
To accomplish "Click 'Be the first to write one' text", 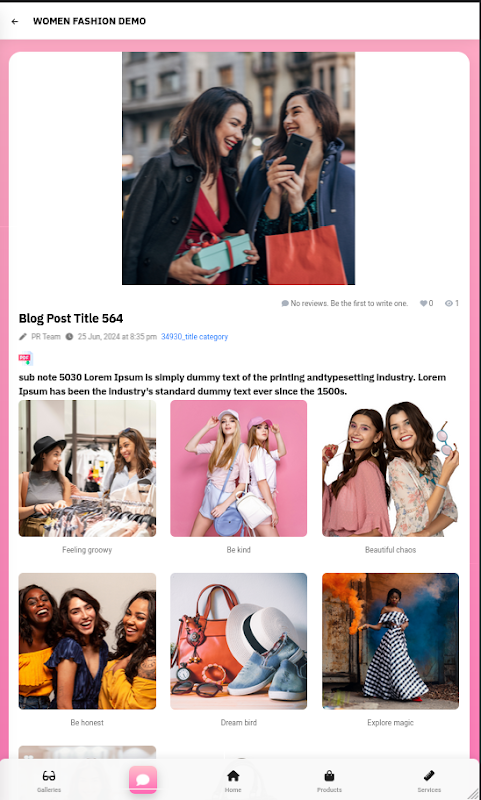I will pyautogui.click(x=369, y=303).
